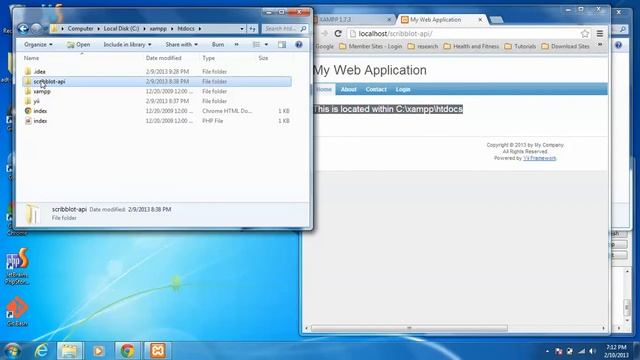
Task: Show hidden system tray icons
Action: (547, 351)
